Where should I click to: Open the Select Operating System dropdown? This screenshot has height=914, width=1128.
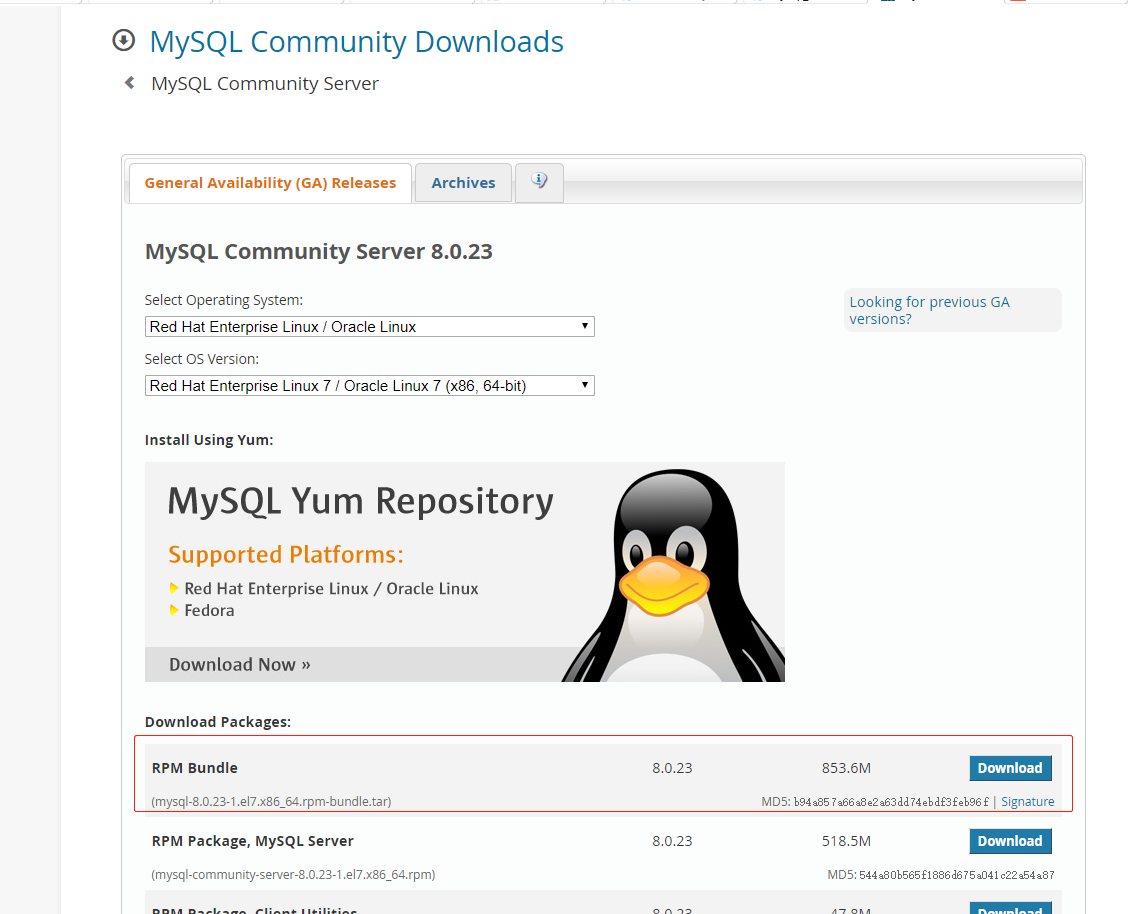[370, 326]
